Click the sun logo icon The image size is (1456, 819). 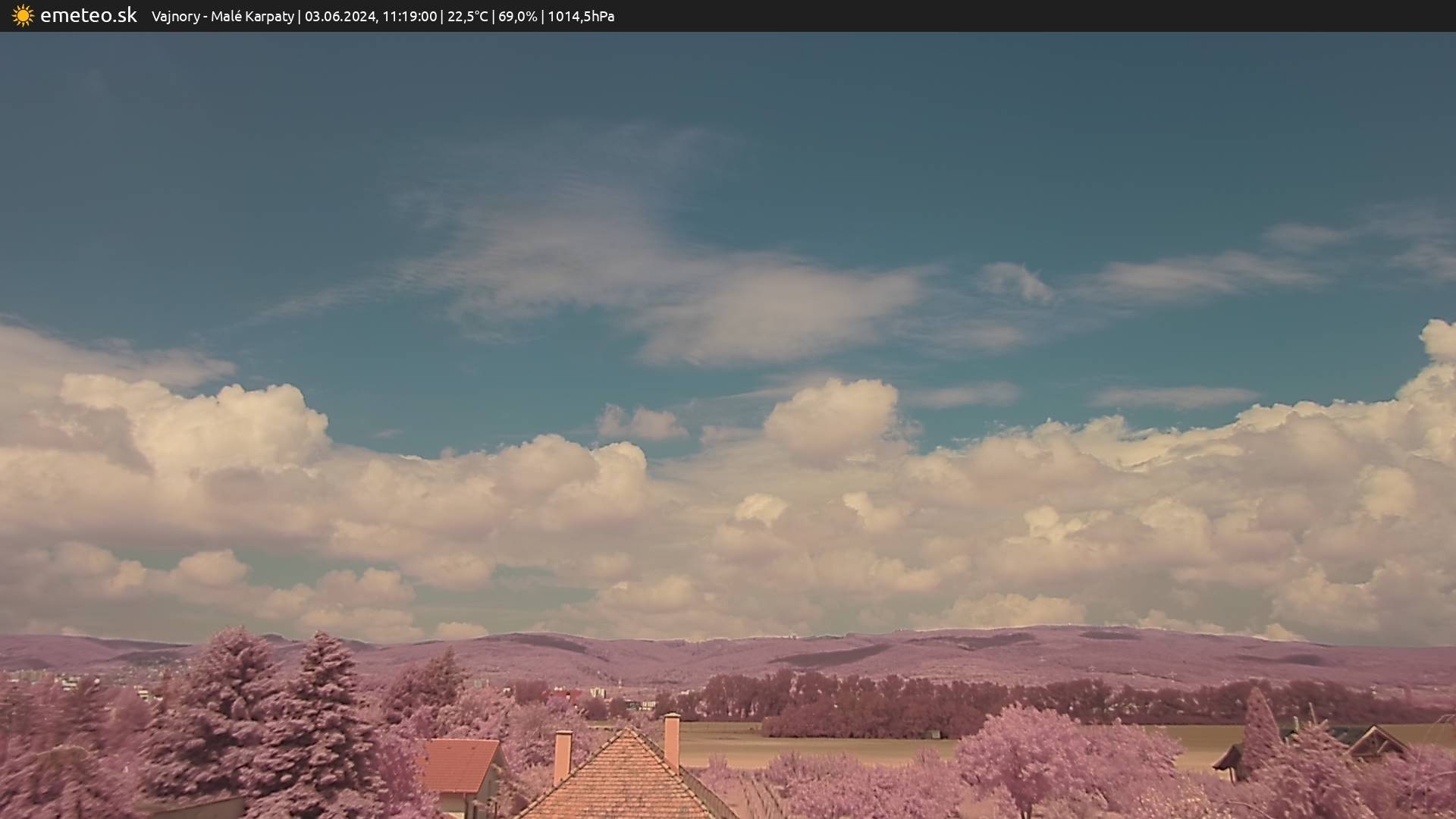(23, 16)
